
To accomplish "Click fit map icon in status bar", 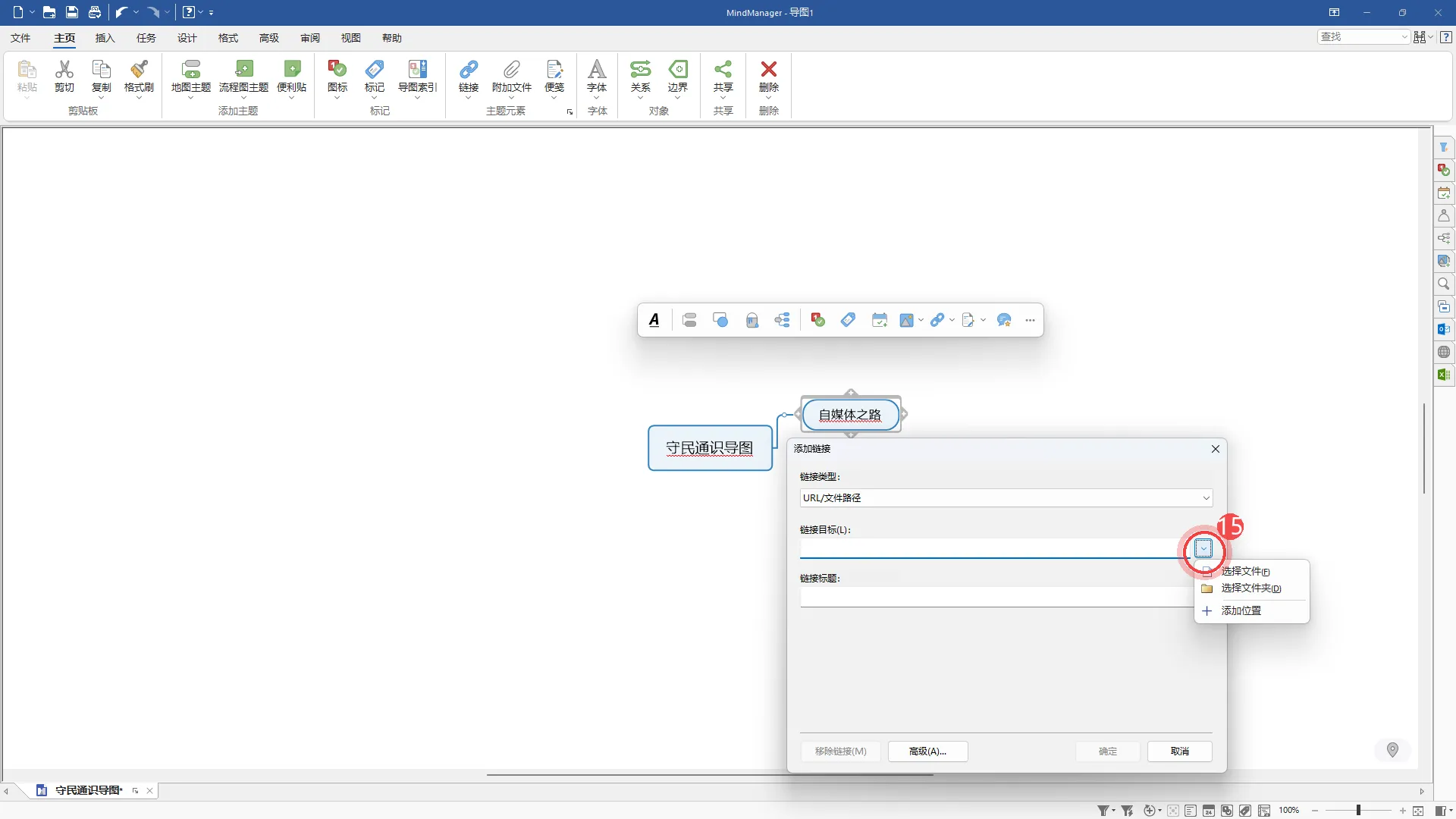I will pos(1418,811).
